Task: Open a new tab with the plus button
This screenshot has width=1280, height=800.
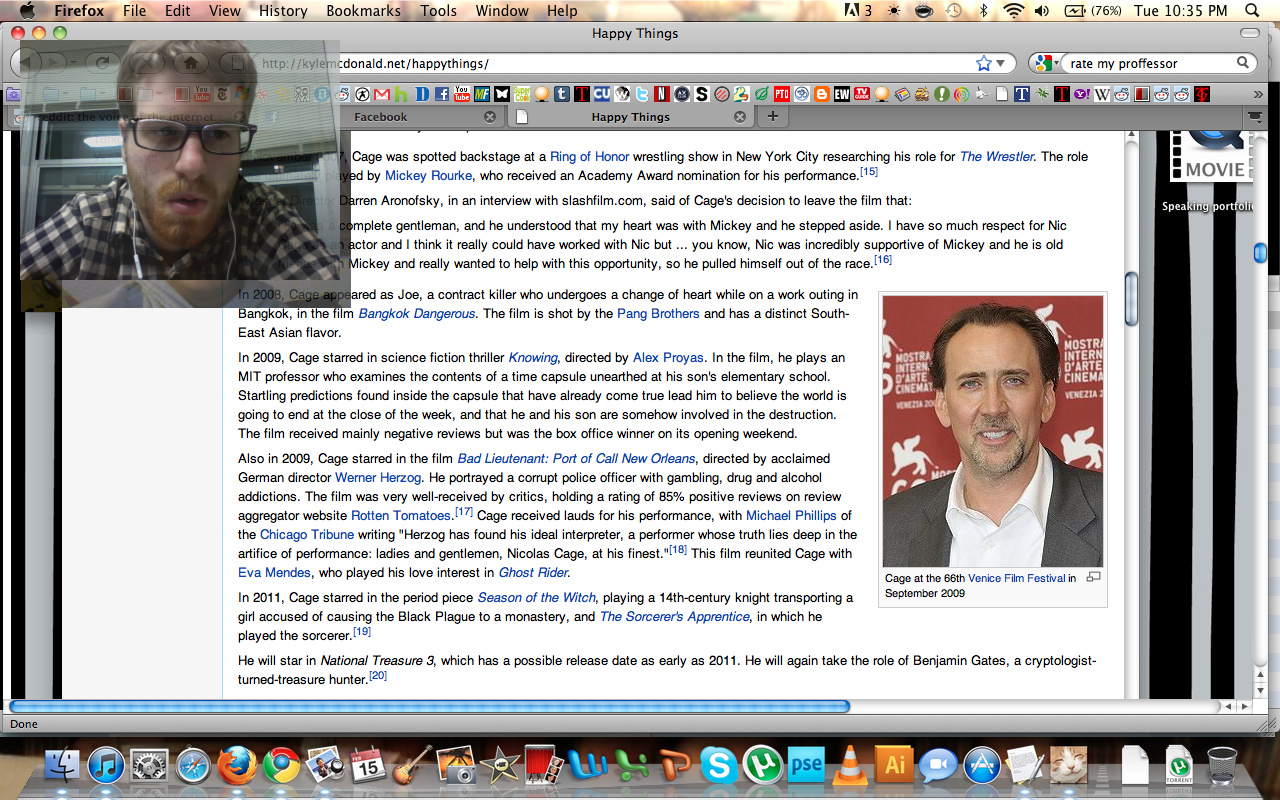Action: coord(771,117)
